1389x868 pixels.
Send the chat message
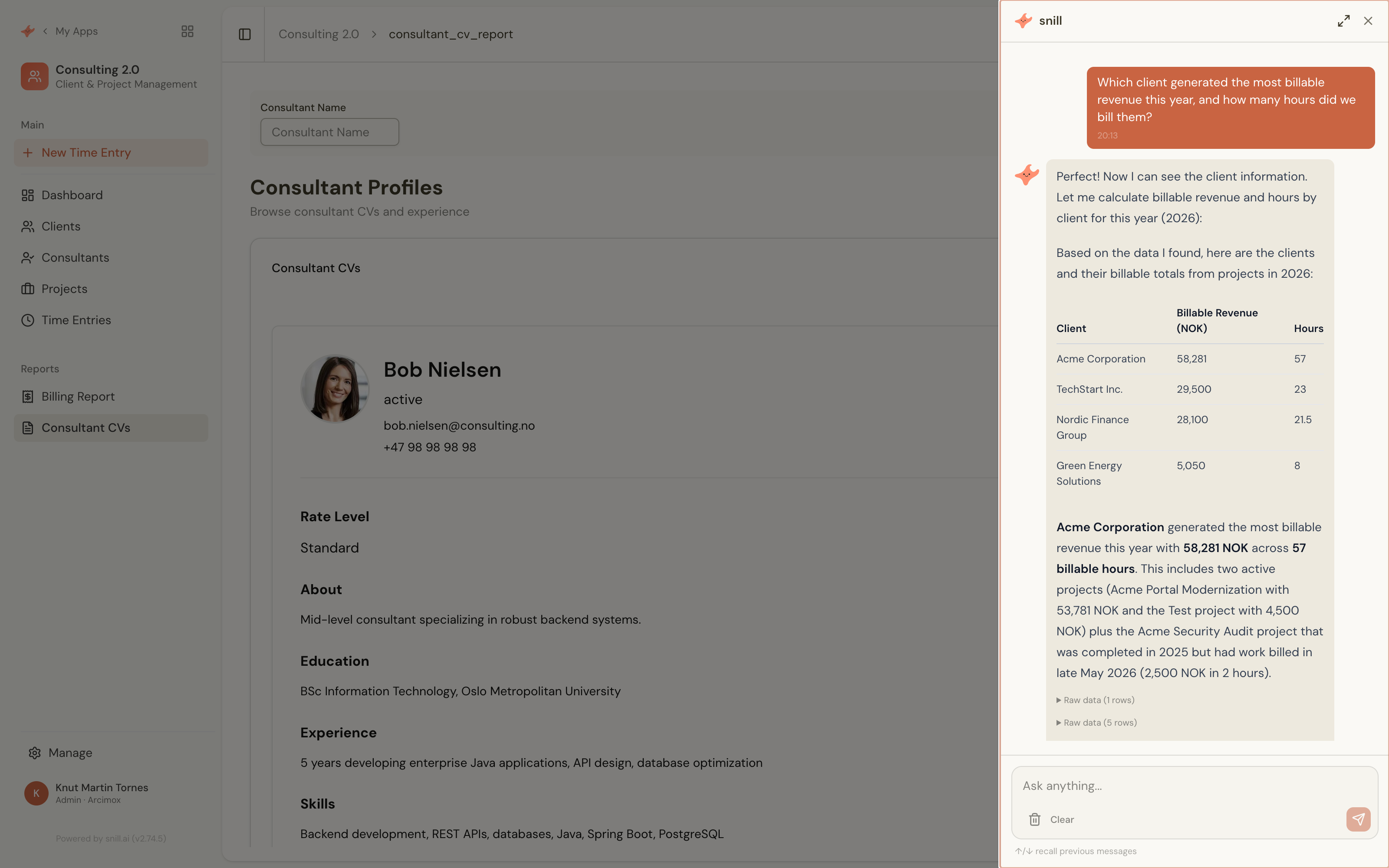point(1358,819)
